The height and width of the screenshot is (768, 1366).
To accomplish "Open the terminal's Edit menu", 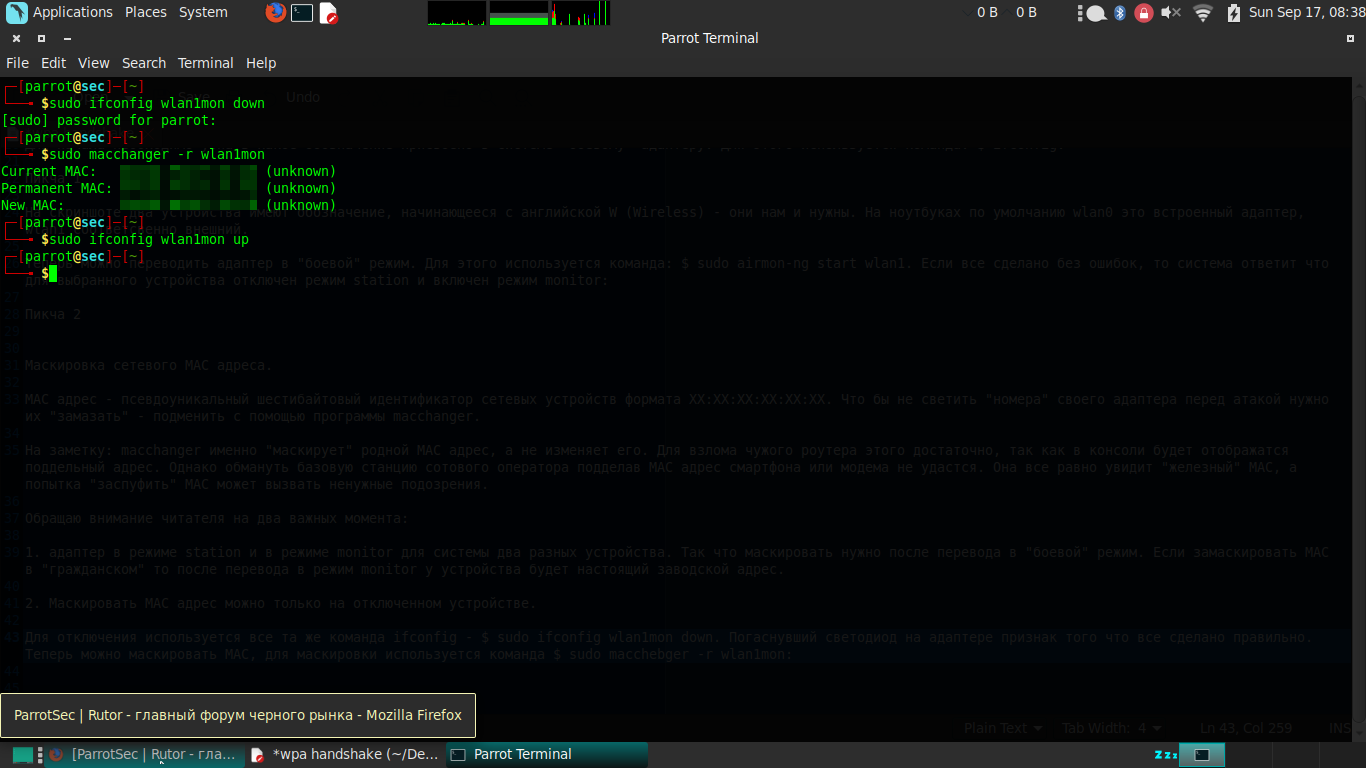I will coord(53,63).
